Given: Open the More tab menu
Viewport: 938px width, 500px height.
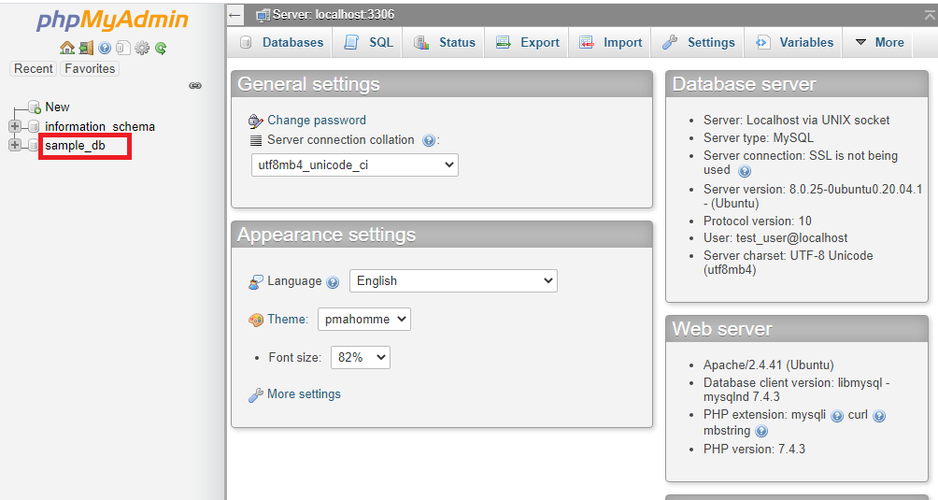Looking at the screenshot, I should pyautogui.click(x=879, y=42).
